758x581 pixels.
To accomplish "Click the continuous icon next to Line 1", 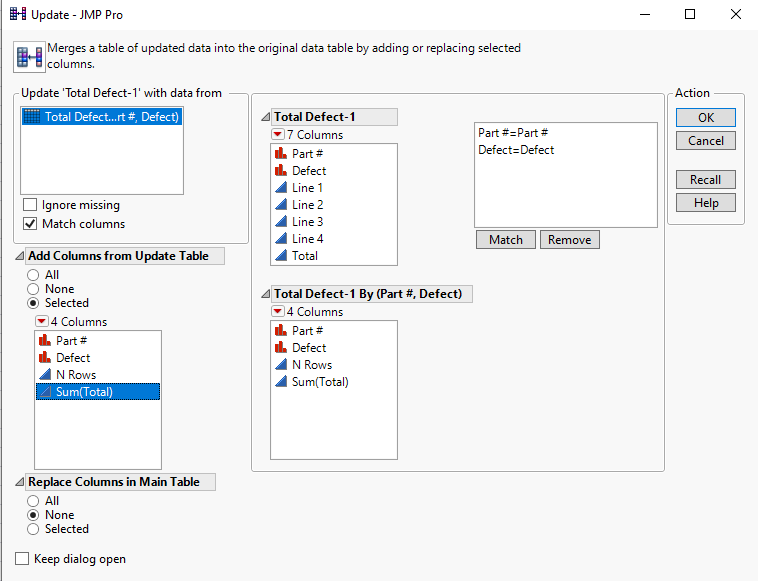I will 281,188.
